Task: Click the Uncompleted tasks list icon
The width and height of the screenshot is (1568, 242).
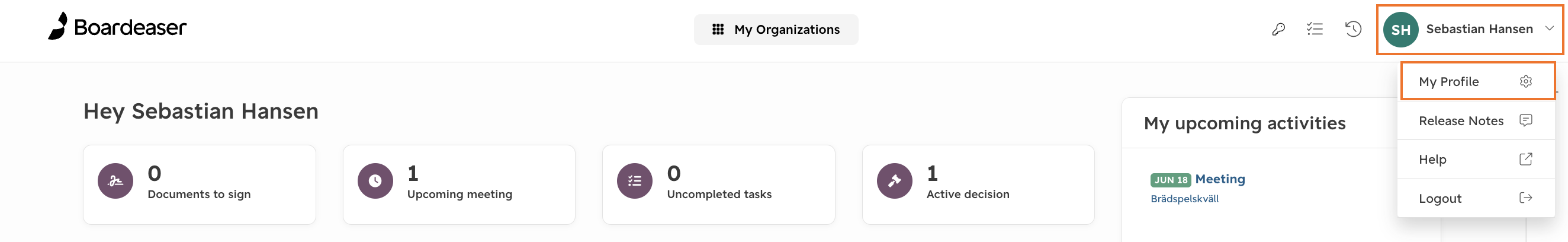Action: [x=634, y=181]
